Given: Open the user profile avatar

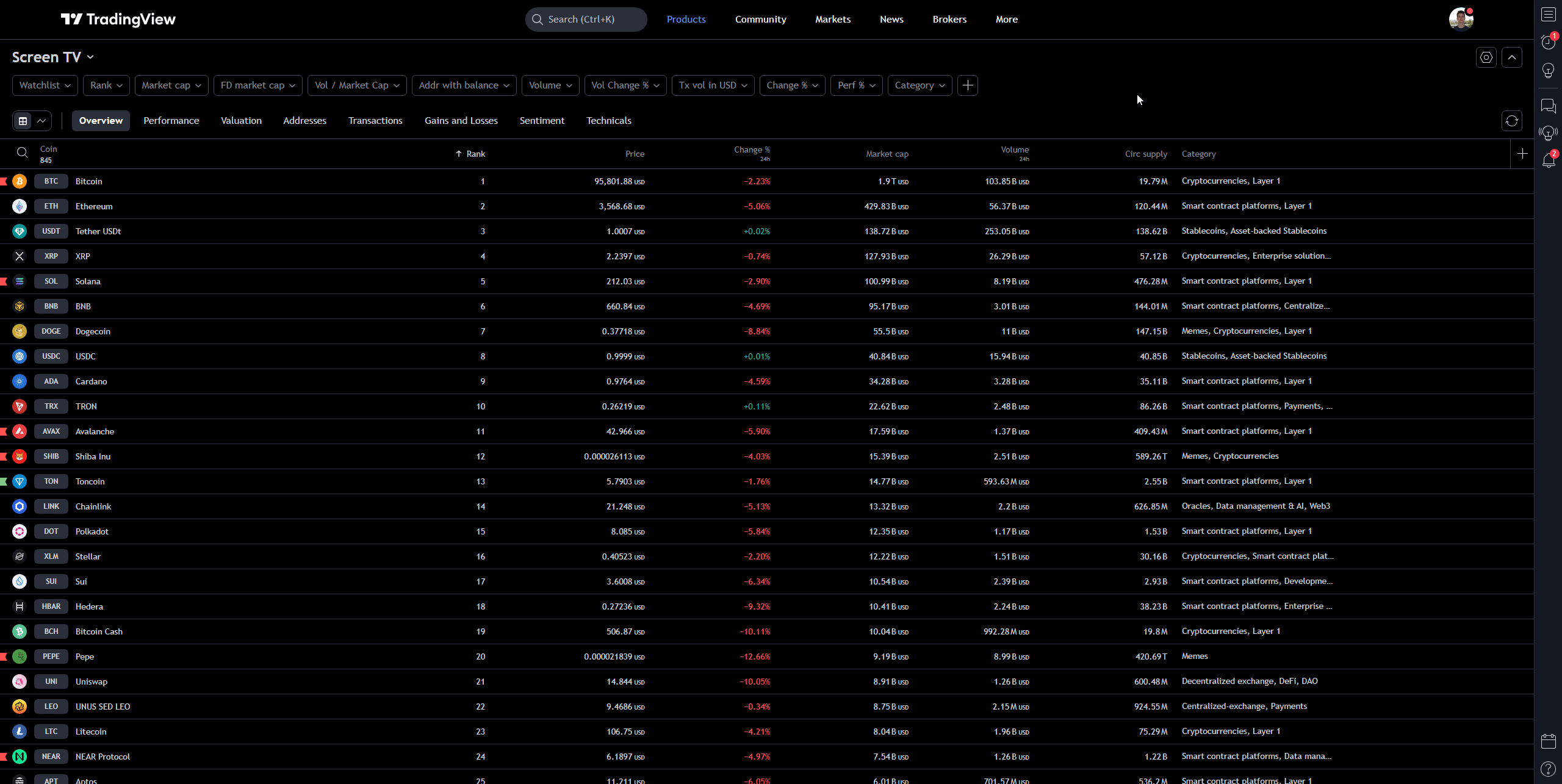Looking at the screenshot, I should pos(1461,20).
